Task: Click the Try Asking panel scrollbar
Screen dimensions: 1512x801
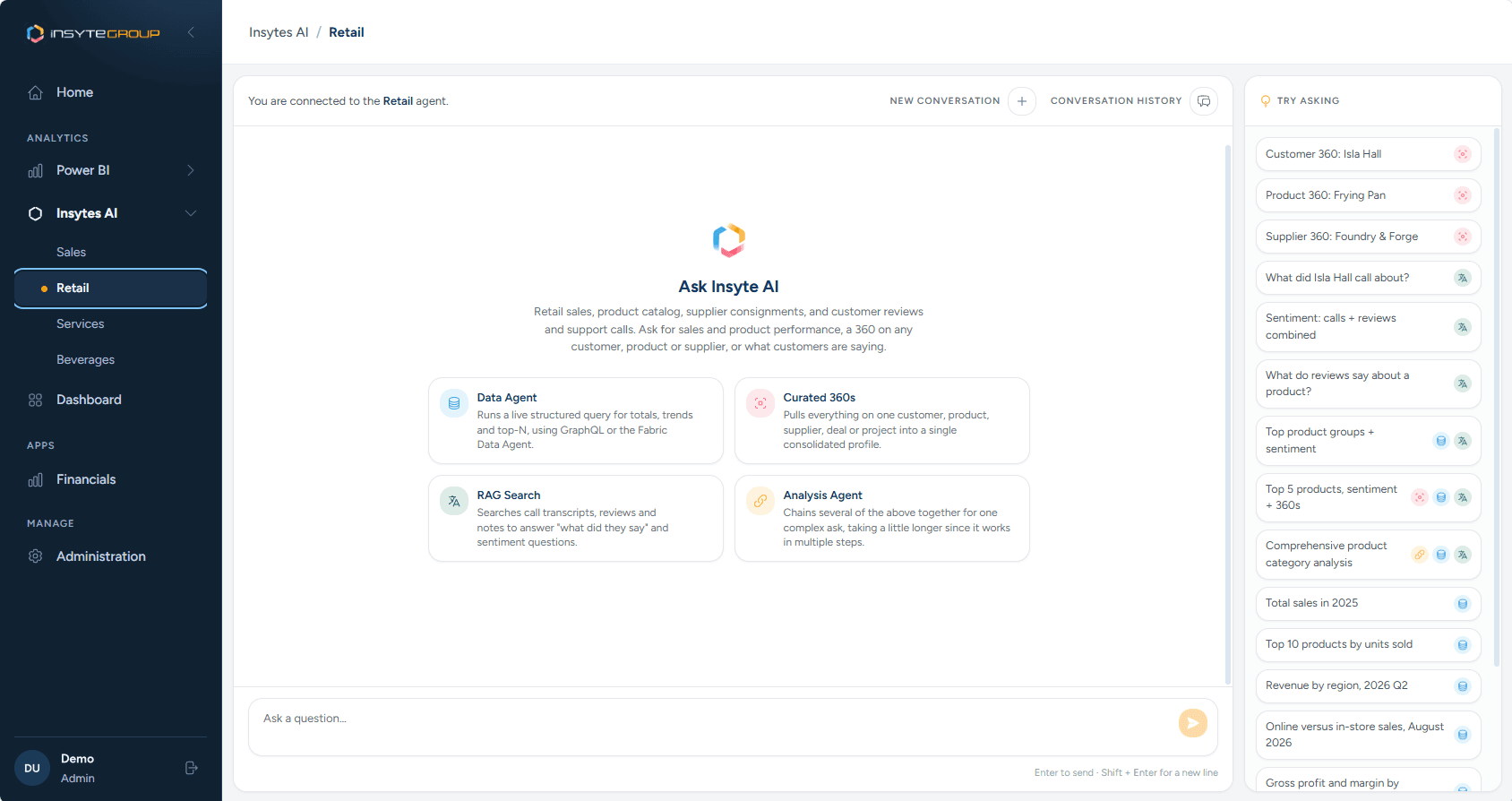Action: 1497,397
